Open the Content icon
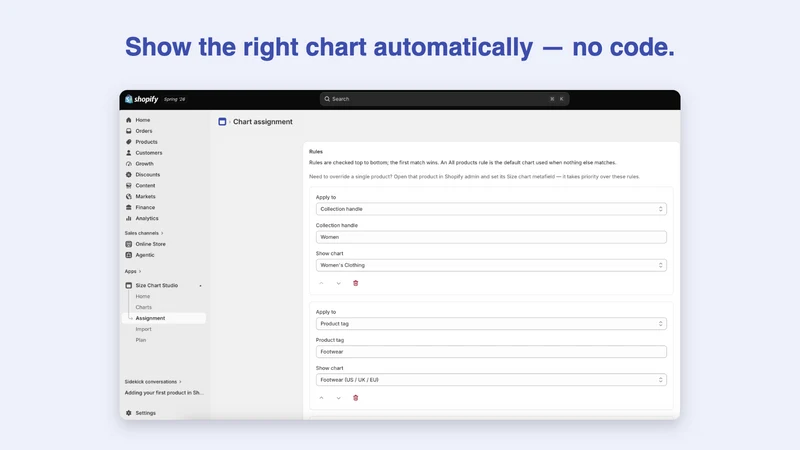Image resolution: width=800 pixels, height=450 pixels. (129, 185)
